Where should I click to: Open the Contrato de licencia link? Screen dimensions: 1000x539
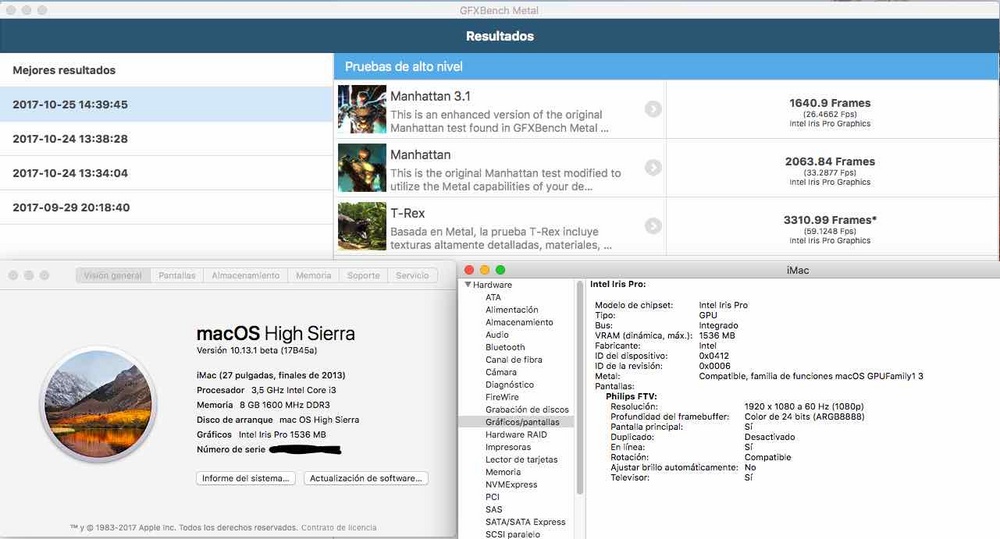coord(339,528)
